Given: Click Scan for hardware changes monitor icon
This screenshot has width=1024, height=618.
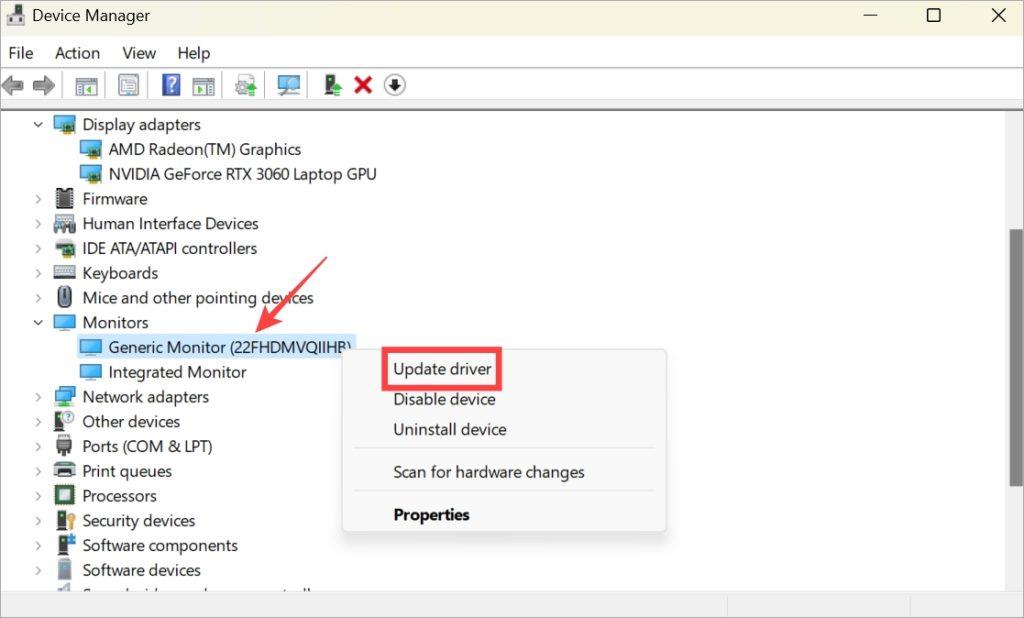Looking at the screenshot, I should pos(289,85).
